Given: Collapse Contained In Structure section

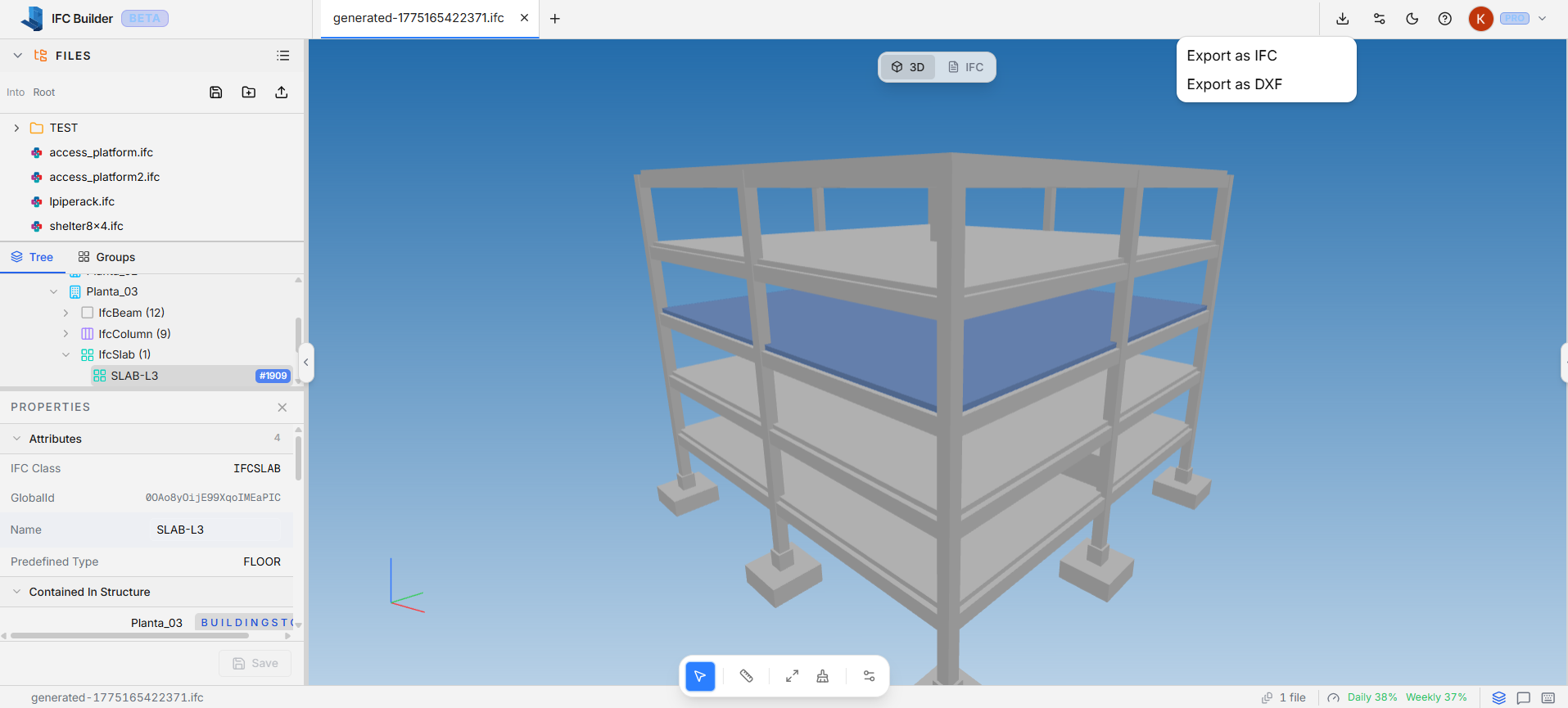Looking at the screenshot, I should pos(16,592).
